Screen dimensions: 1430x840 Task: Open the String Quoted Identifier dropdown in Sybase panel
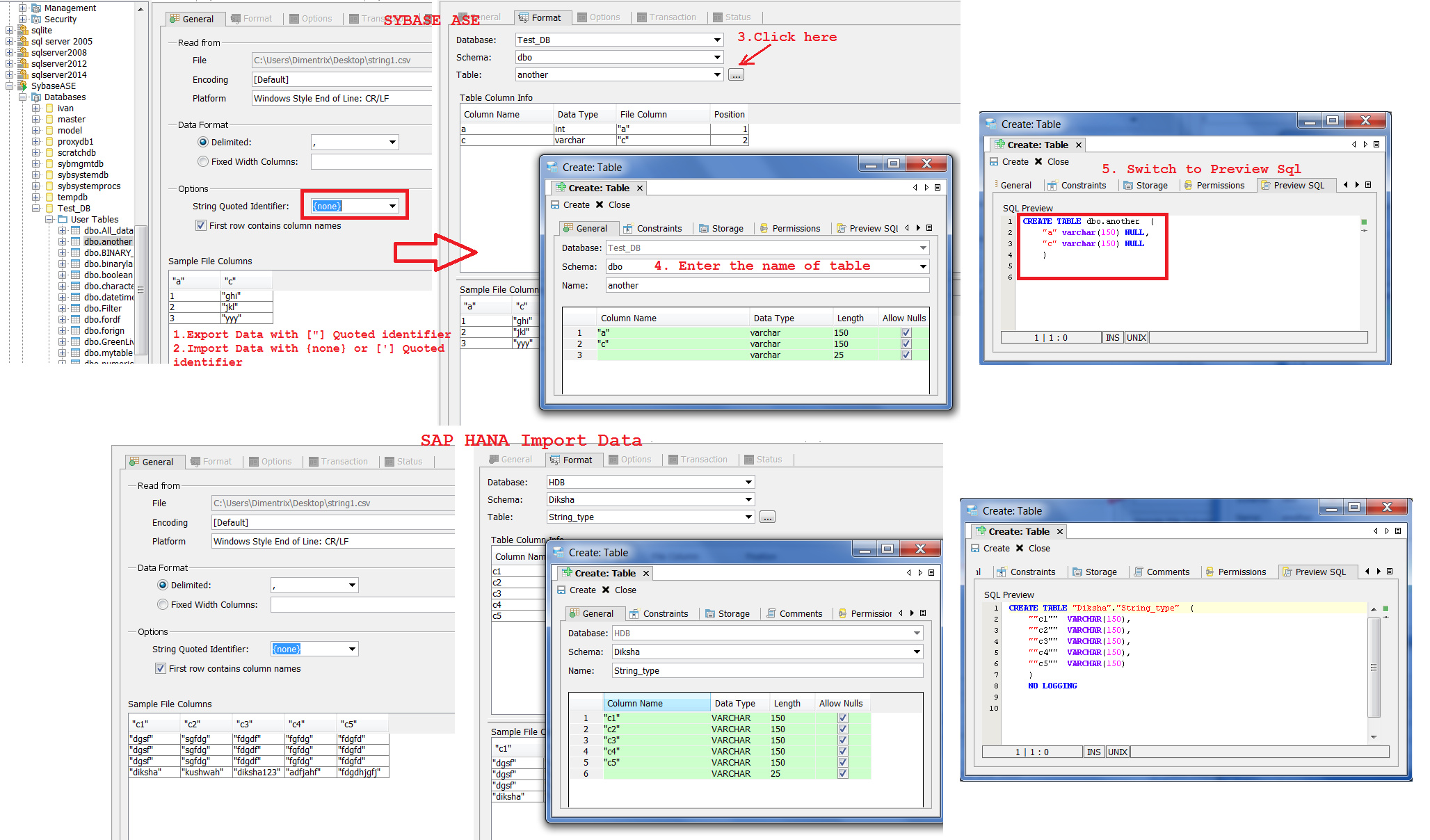point(392,206)
